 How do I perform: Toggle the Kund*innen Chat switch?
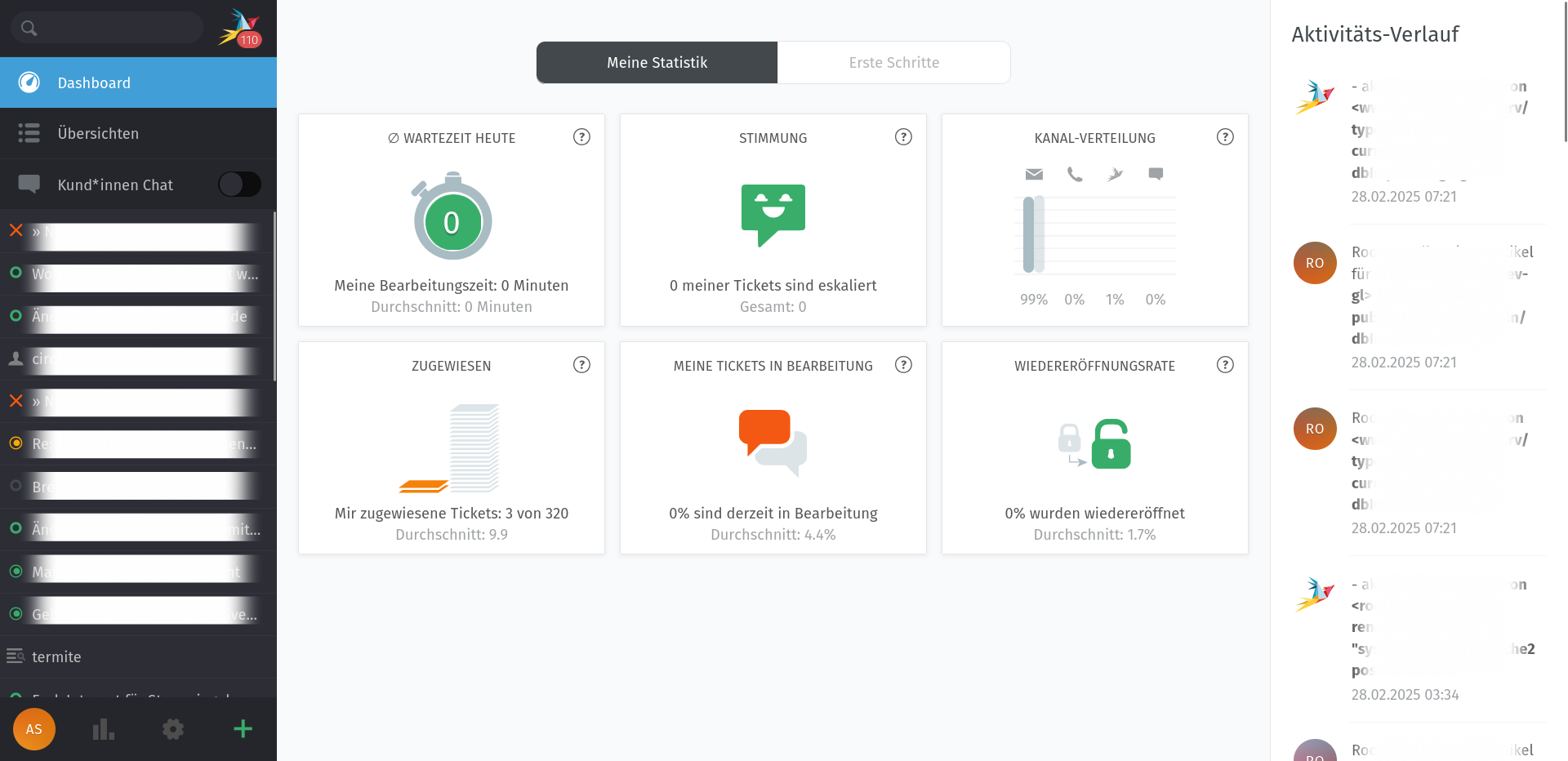(x=239, y=185)
